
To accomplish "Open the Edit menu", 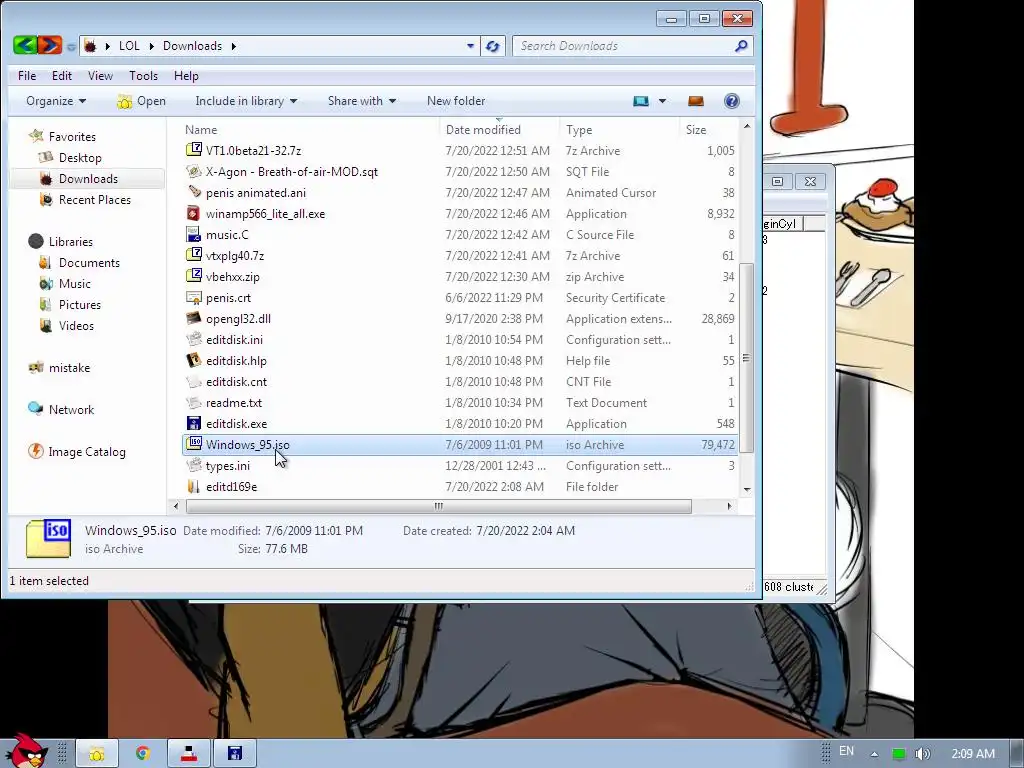I will pyautogui.click(x=62, y=76).
